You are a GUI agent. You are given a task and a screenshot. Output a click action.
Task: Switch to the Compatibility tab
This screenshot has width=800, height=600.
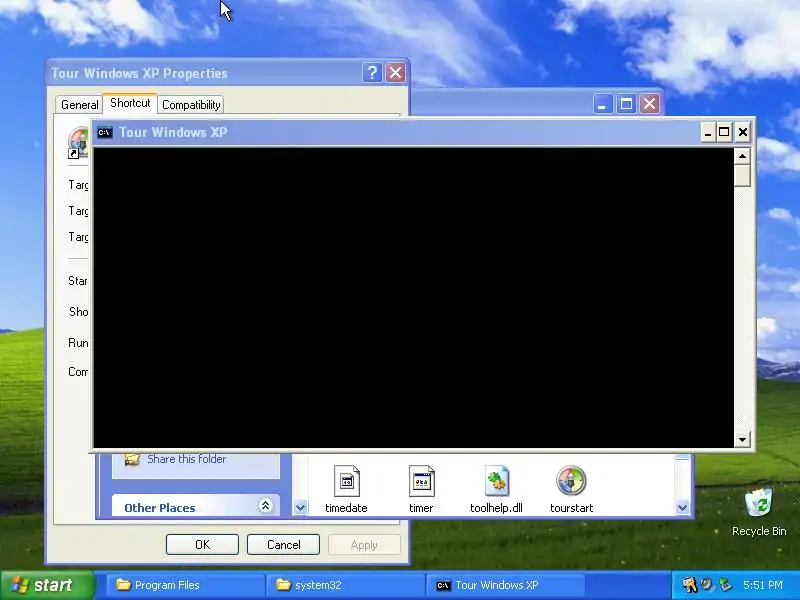click(x=191, y=105)
